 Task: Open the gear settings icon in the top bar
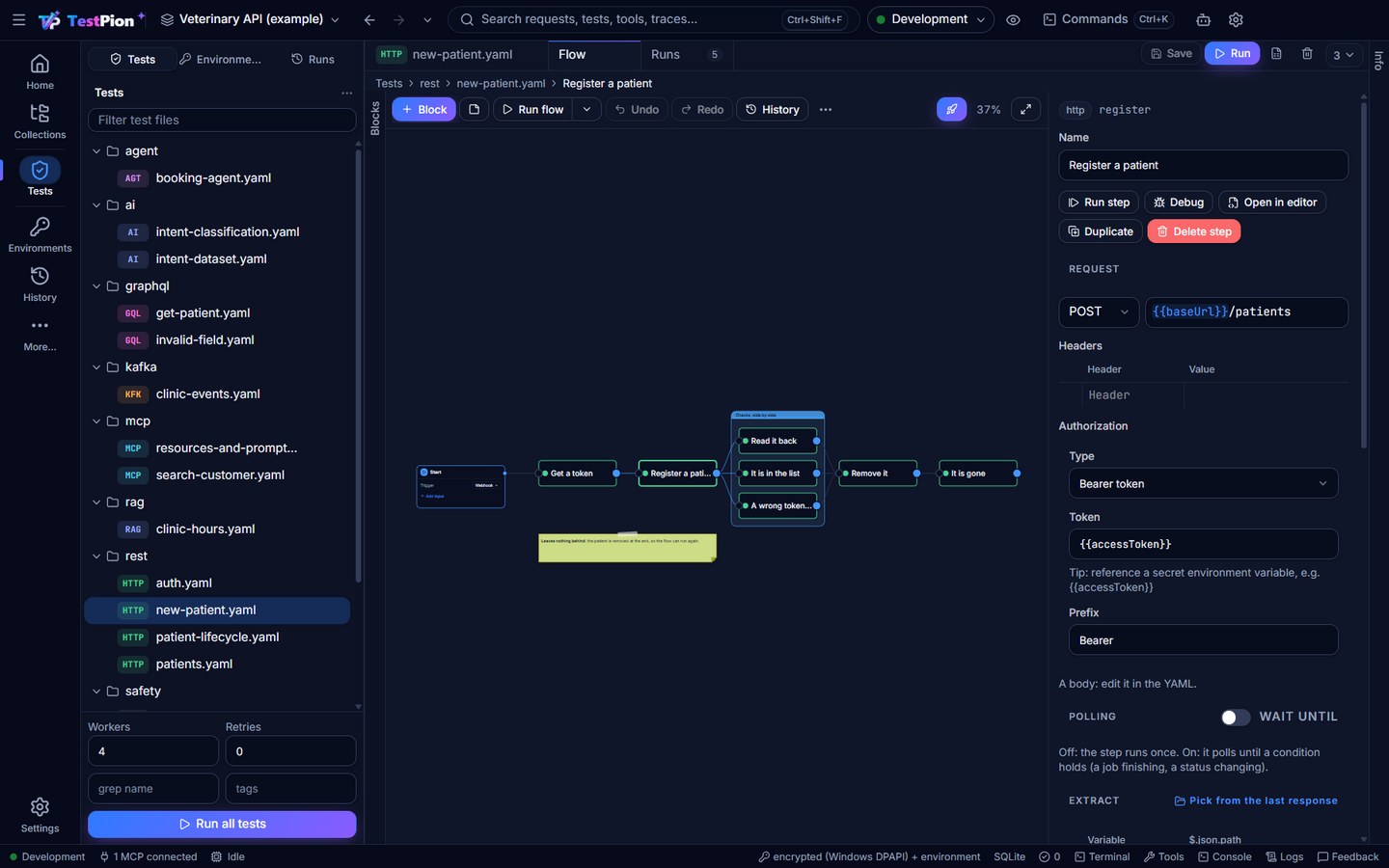pos(1236,19)
